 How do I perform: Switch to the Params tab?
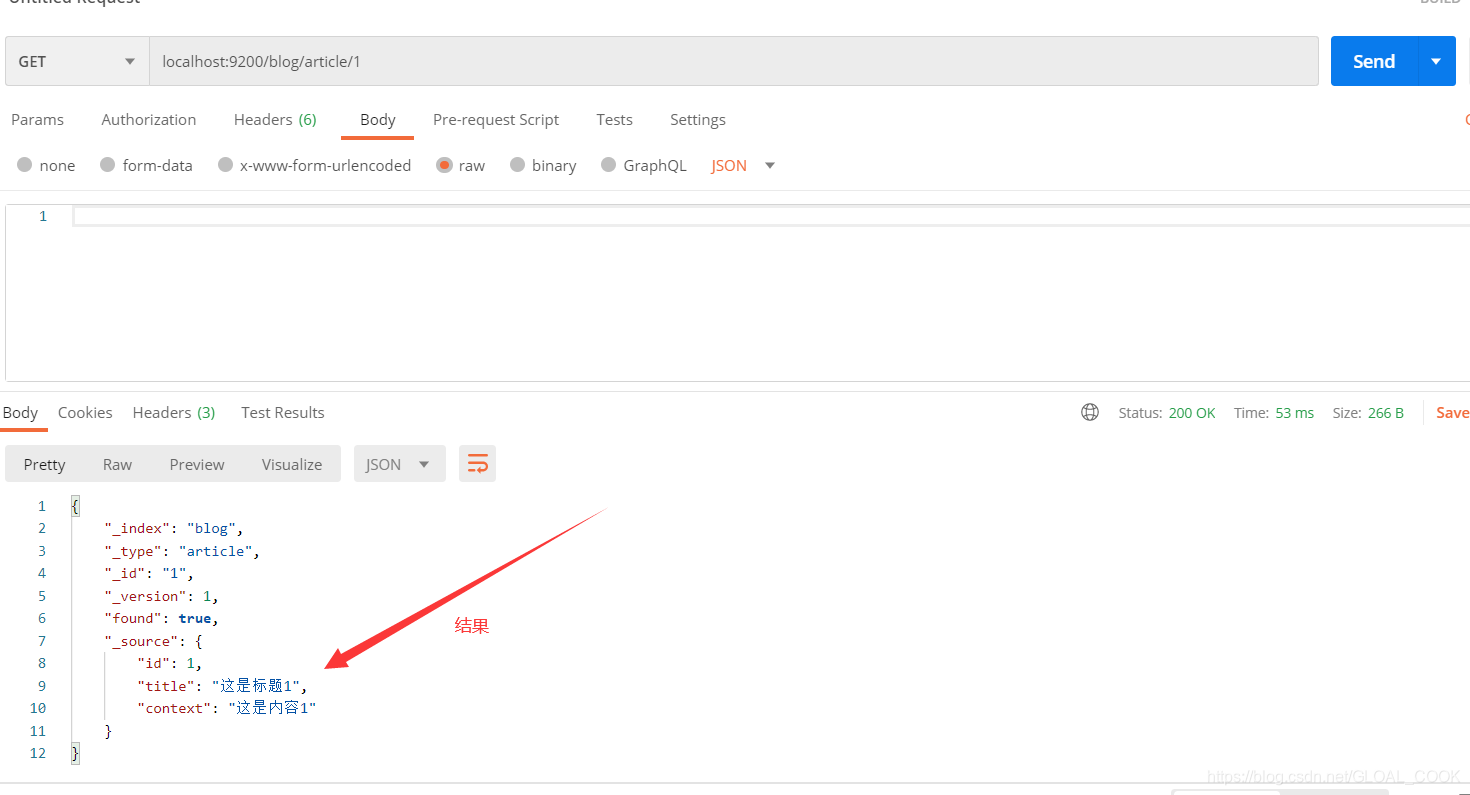coord(37,119)
